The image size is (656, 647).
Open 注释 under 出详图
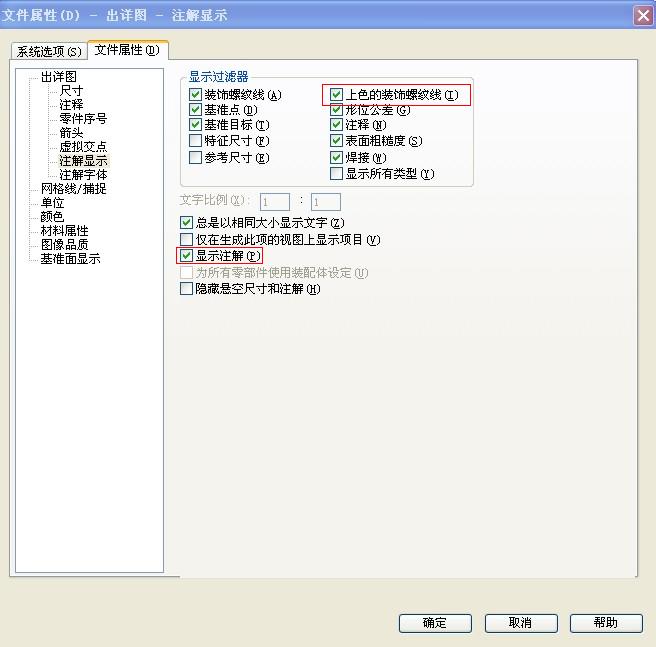[71, 104]
